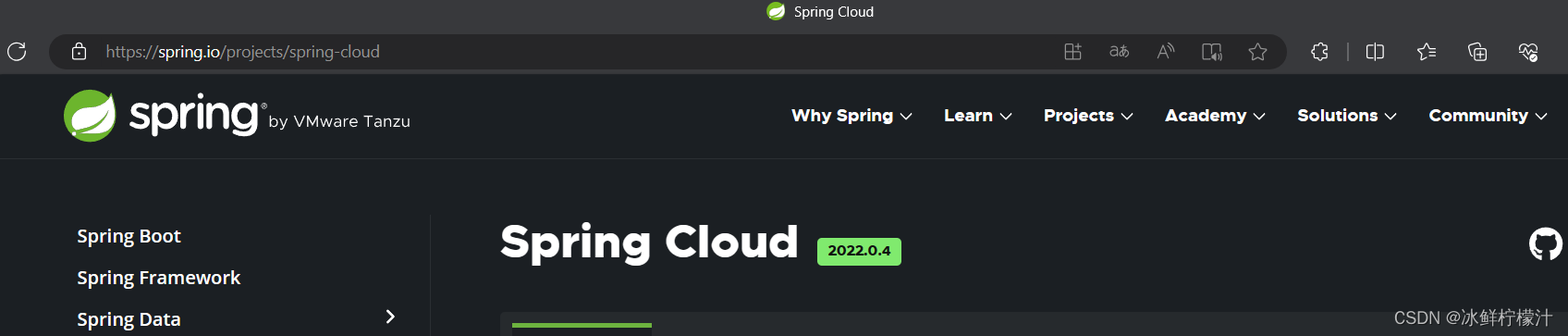Expand the Learn menu

tap(978, 116)
